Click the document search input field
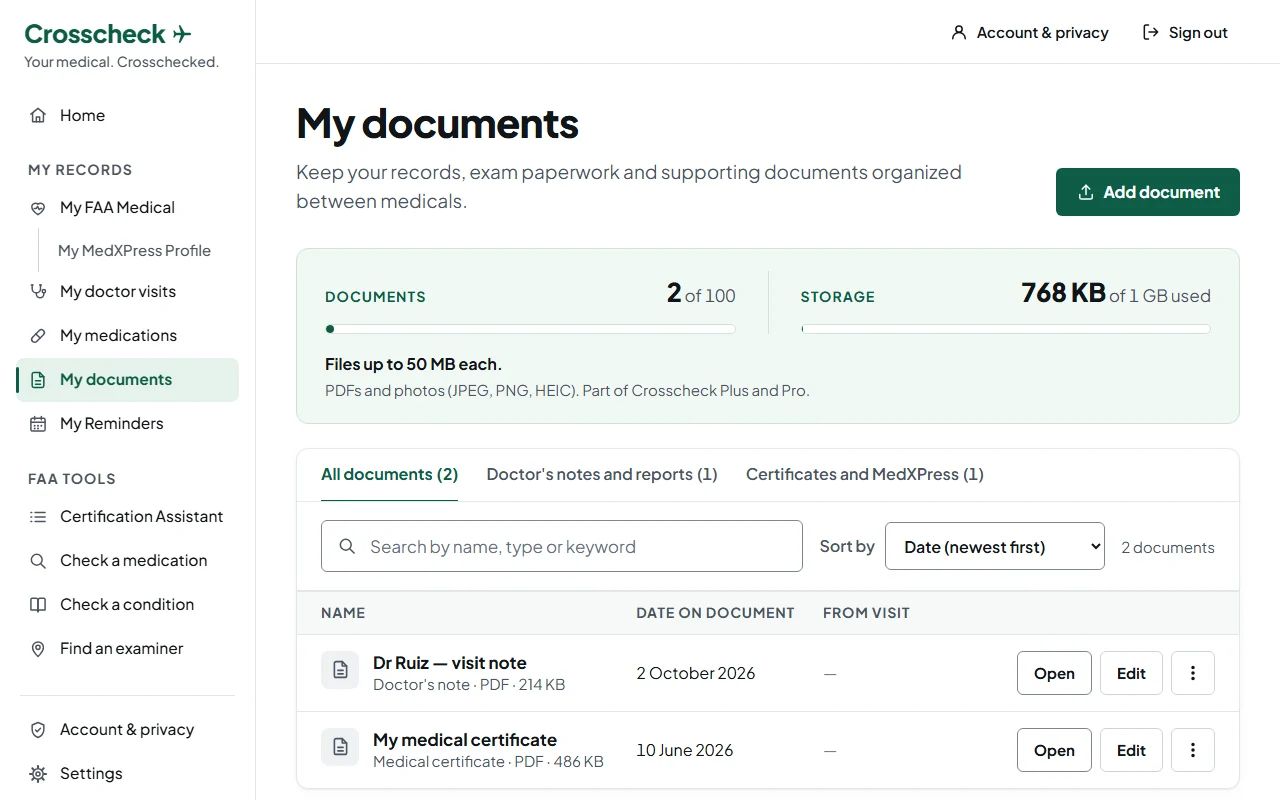This screenshot has height=800, width=1280. 562,546
